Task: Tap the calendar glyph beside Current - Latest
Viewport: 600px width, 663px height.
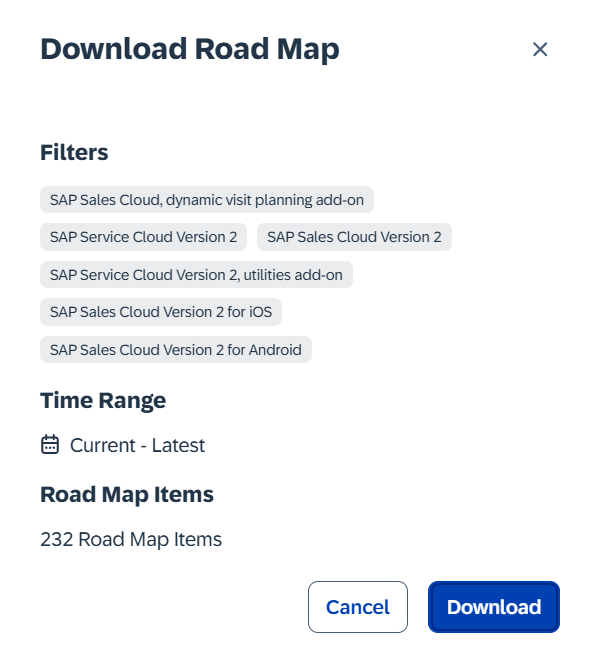Action: tap(50, 445)
